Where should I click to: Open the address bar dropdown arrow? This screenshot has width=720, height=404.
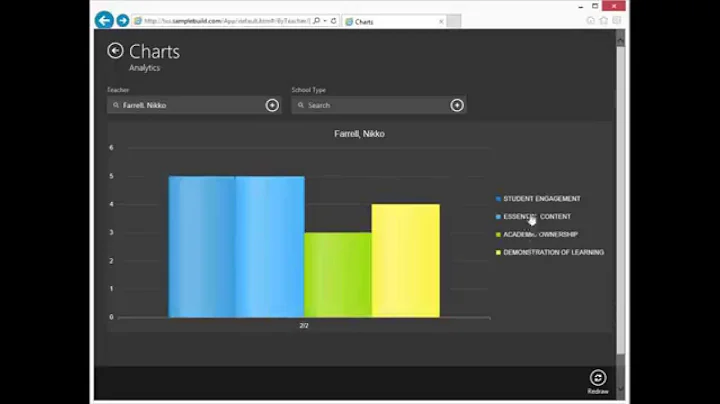click(325, 21)
